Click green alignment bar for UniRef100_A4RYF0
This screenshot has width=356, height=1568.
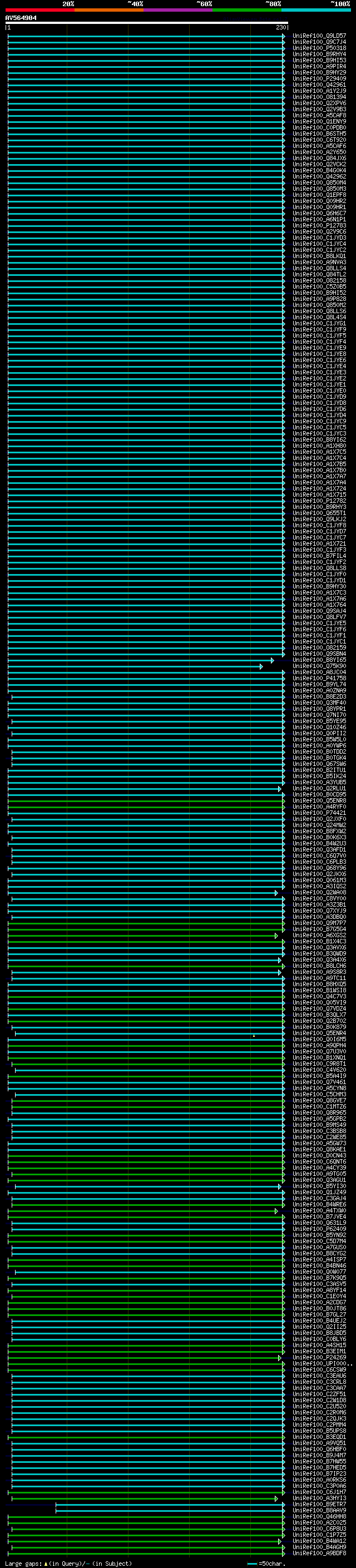(146, 807)
